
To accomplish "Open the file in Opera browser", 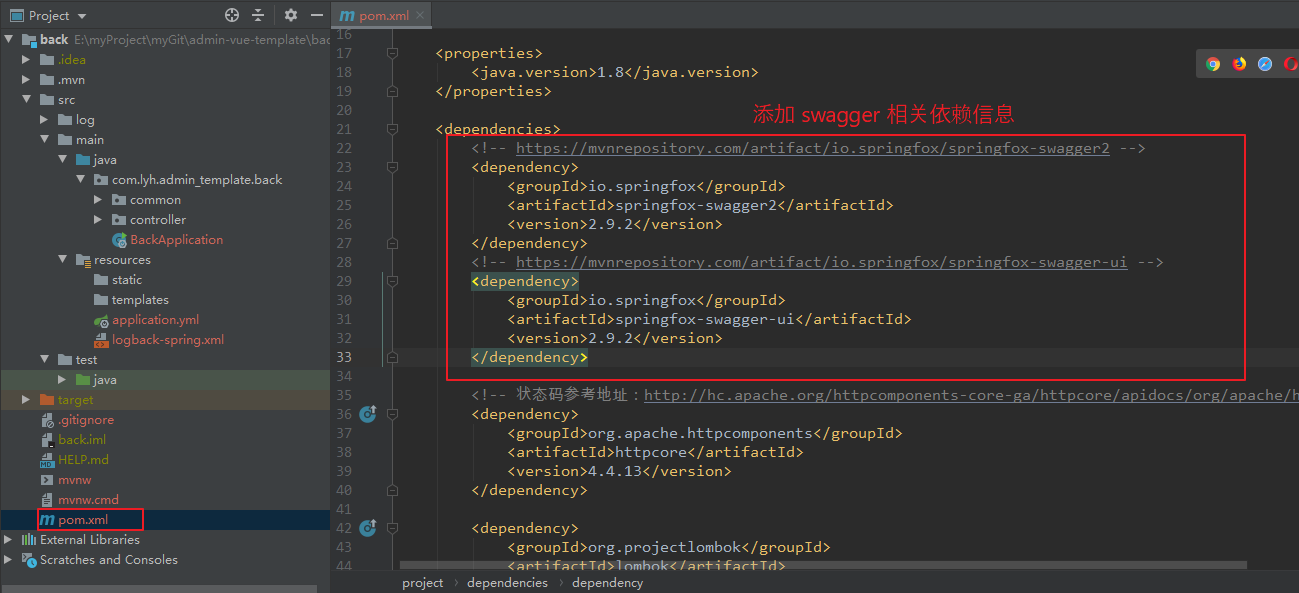I will (1290, 64).
